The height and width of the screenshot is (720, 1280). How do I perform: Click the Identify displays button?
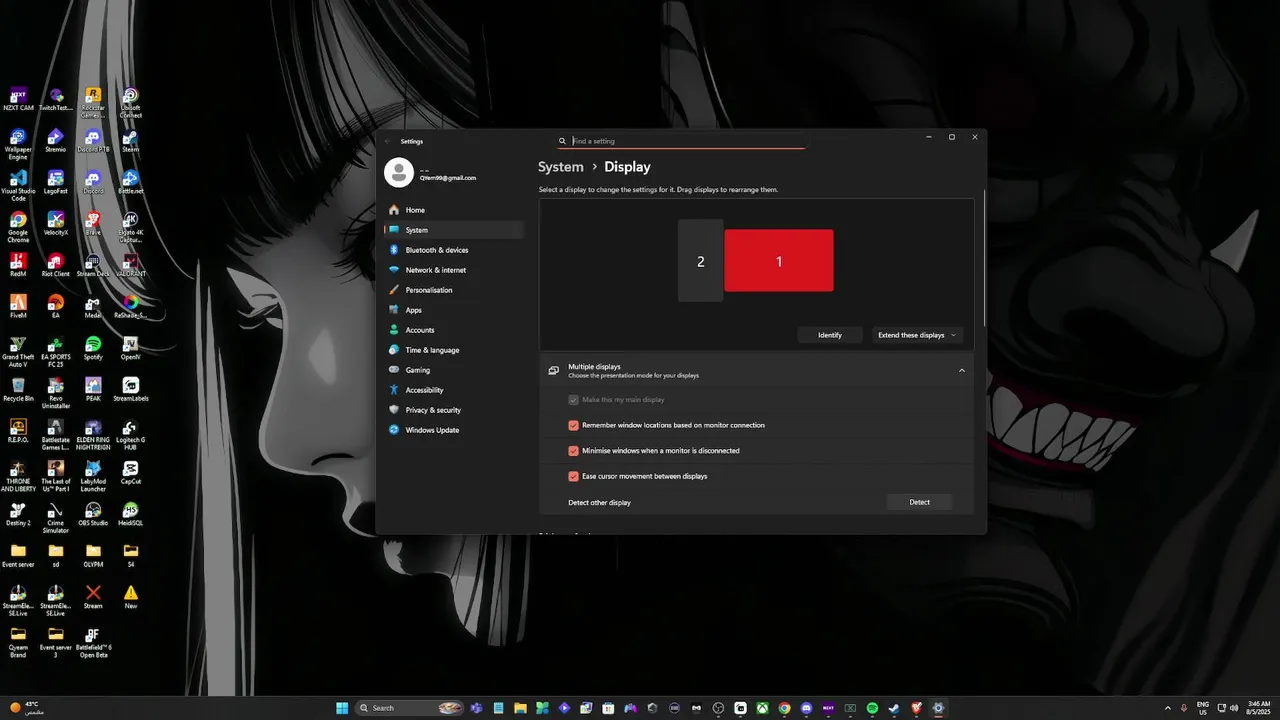pyautogui.click(x=830, y=335)
